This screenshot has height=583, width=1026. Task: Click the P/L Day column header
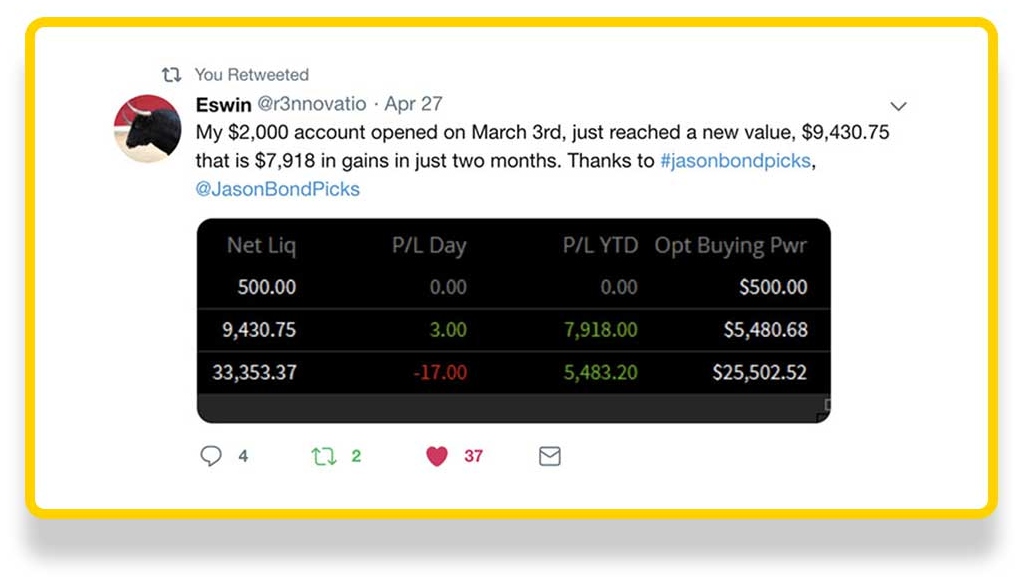pos(429,246)
